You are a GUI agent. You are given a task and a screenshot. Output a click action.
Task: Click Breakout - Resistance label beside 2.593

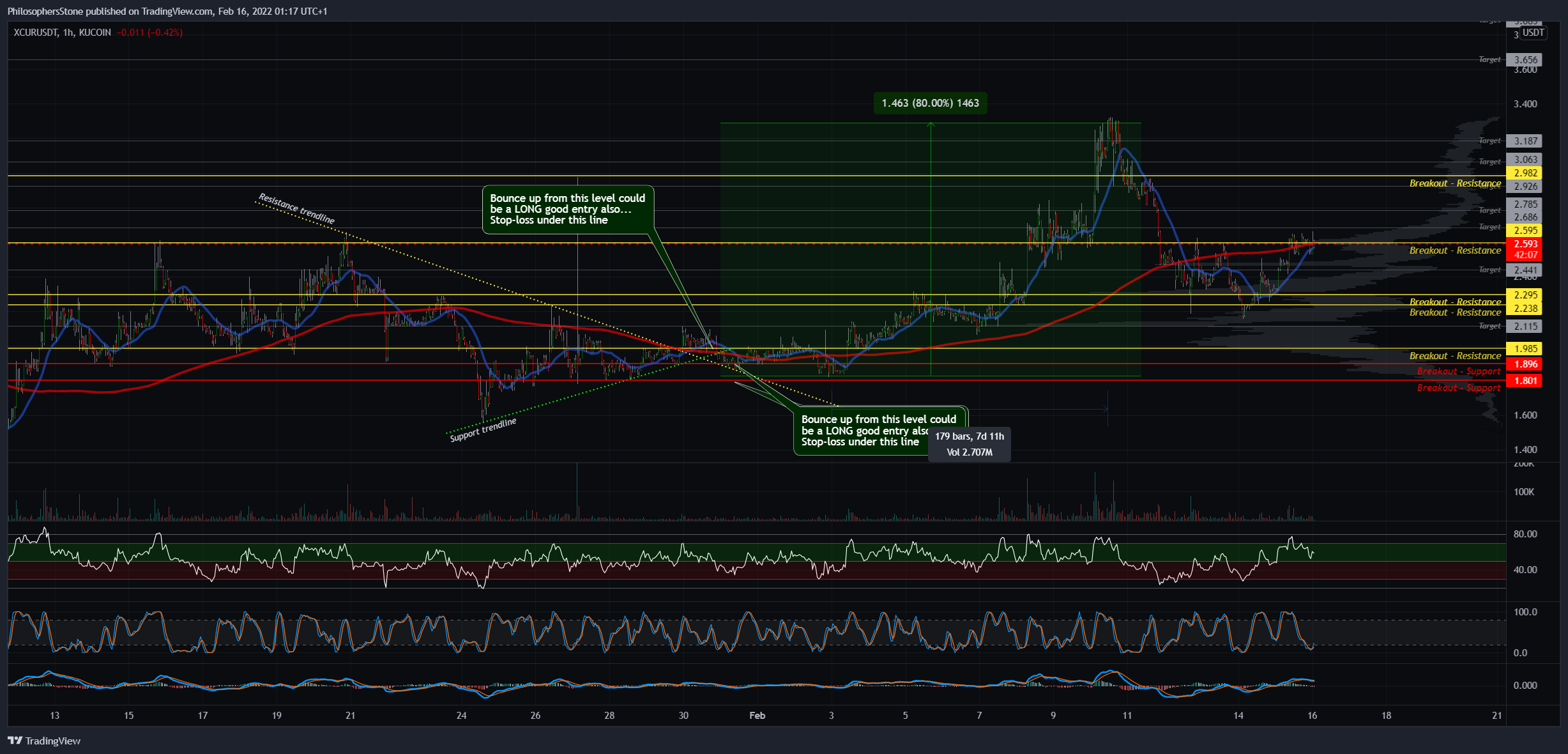click(1455, 250)
